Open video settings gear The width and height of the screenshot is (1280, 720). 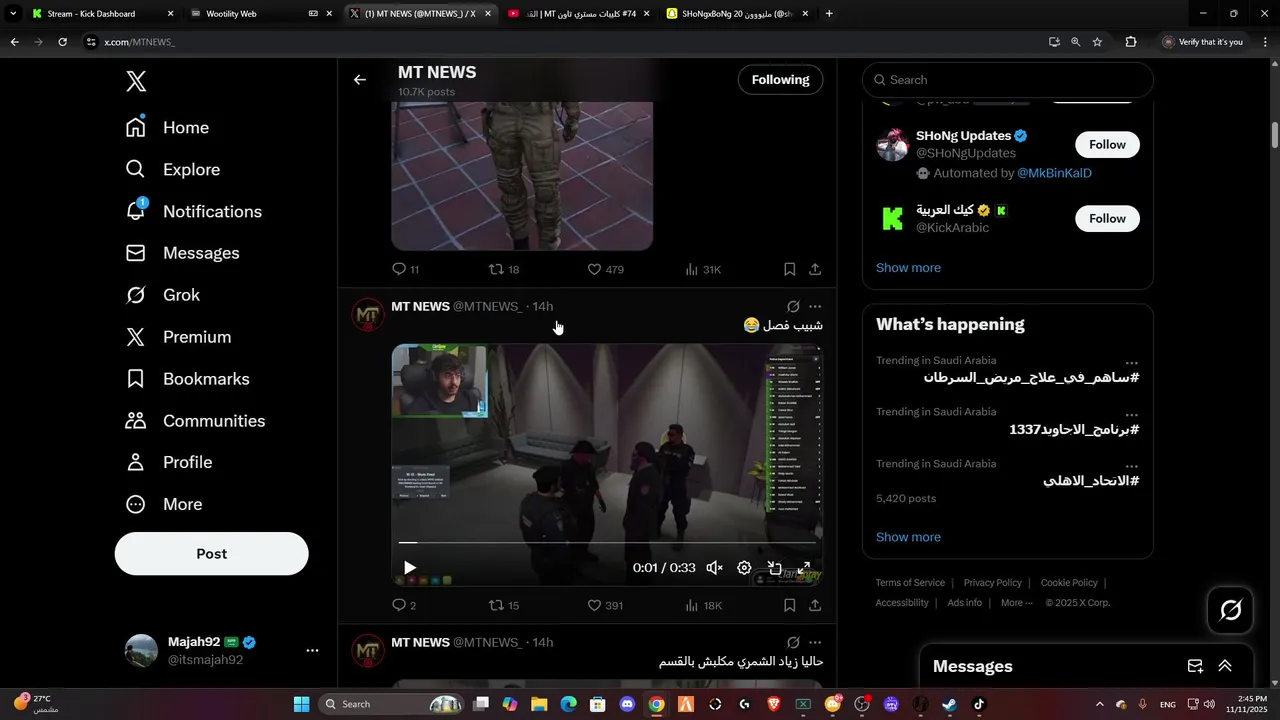pyautogui.click(x=744, y=568)
